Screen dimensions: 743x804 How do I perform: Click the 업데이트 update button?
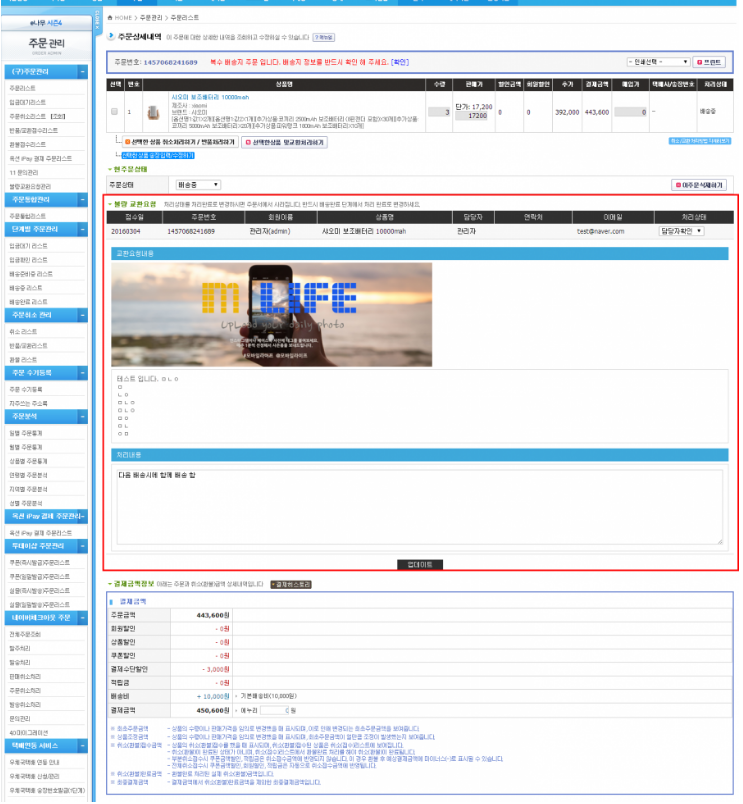(x=418, y=564)
